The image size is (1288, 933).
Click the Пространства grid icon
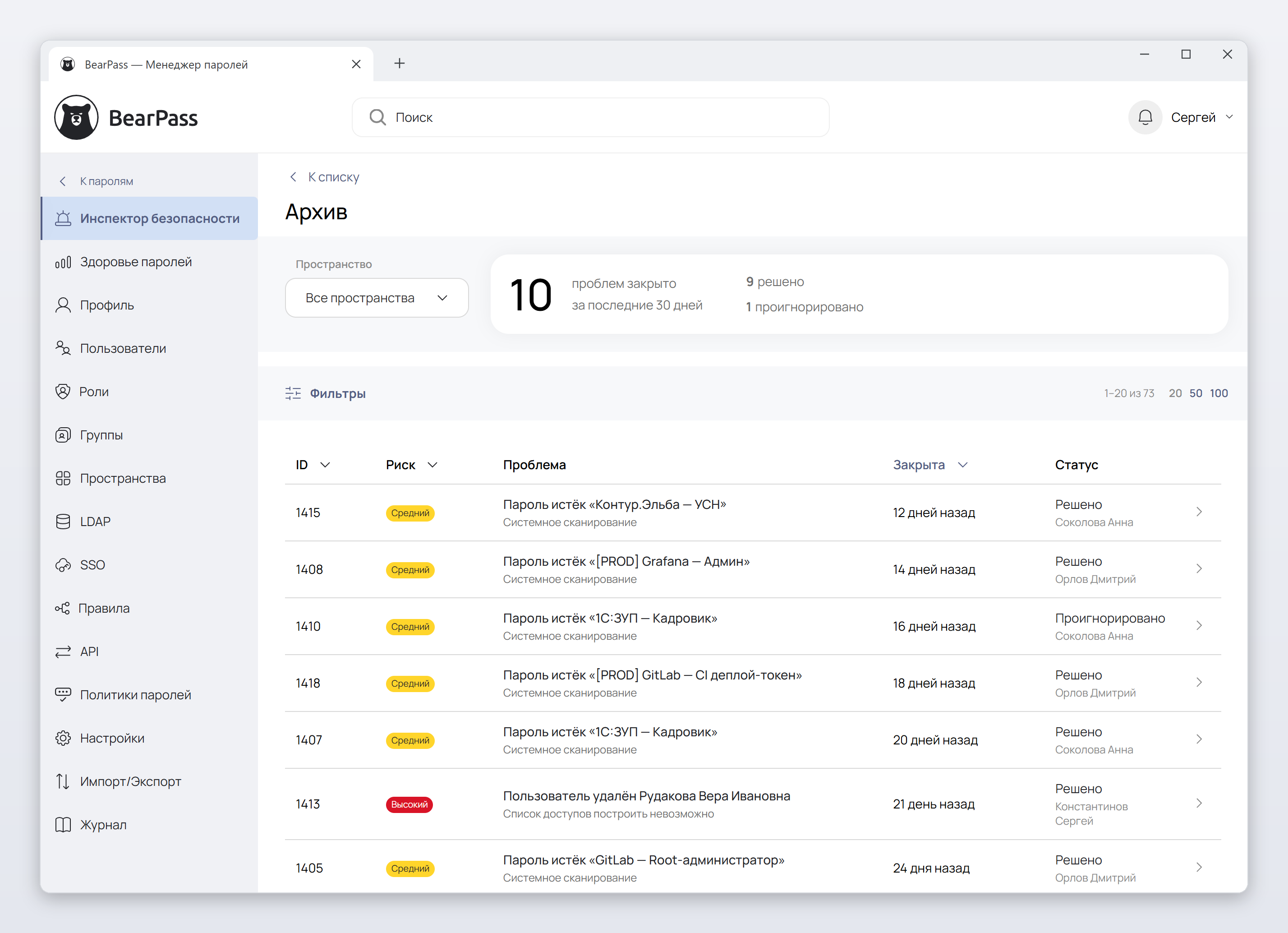click(x=63, y=478)
